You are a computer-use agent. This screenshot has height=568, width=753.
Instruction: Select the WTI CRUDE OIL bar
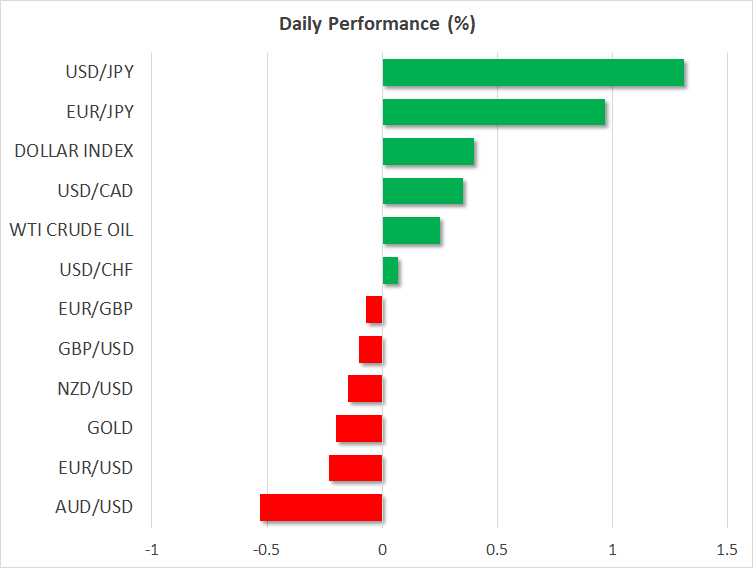click(411, 230)
